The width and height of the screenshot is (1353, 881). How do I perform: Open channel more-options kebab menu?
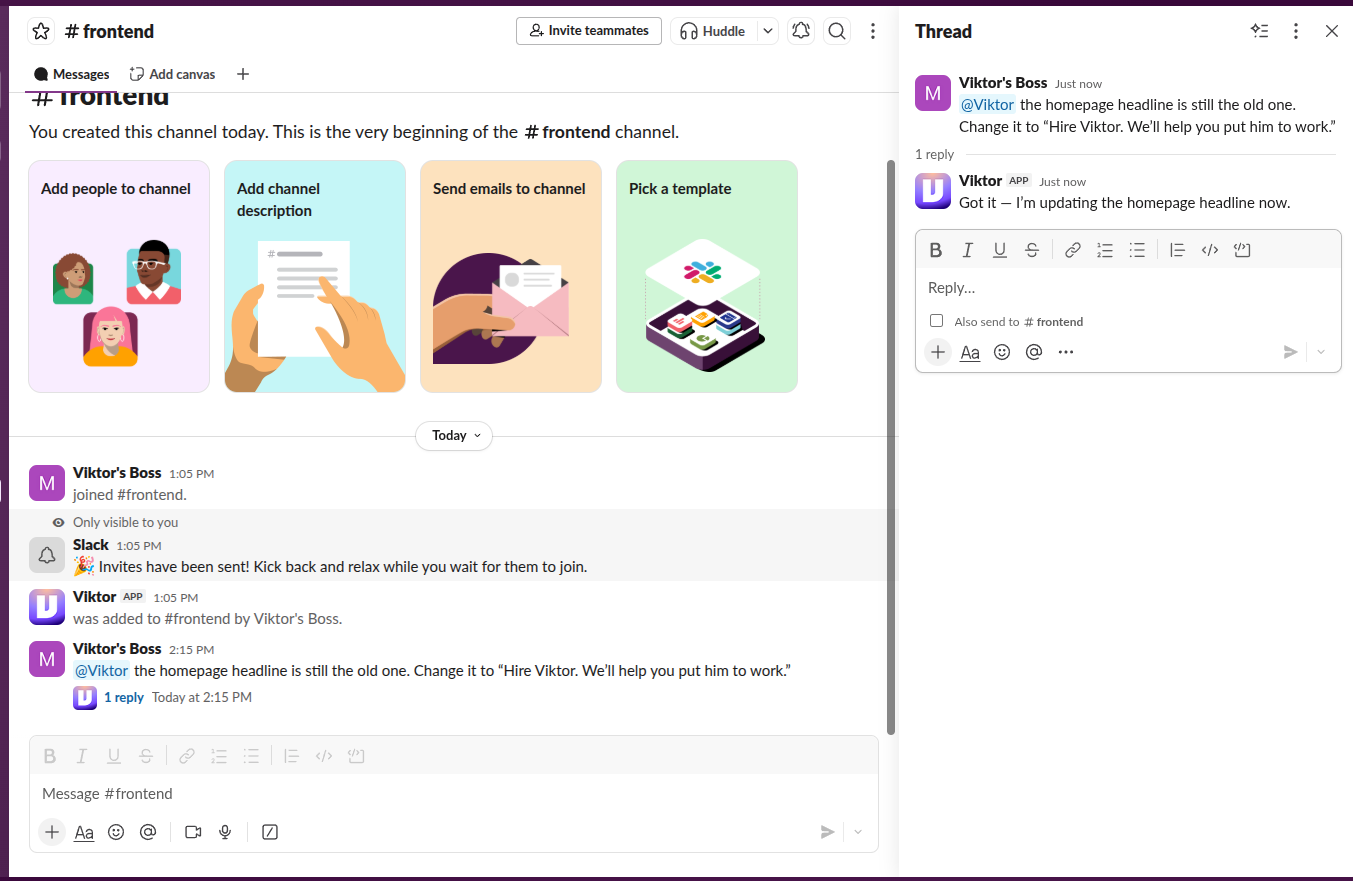[x=873, y=31]
